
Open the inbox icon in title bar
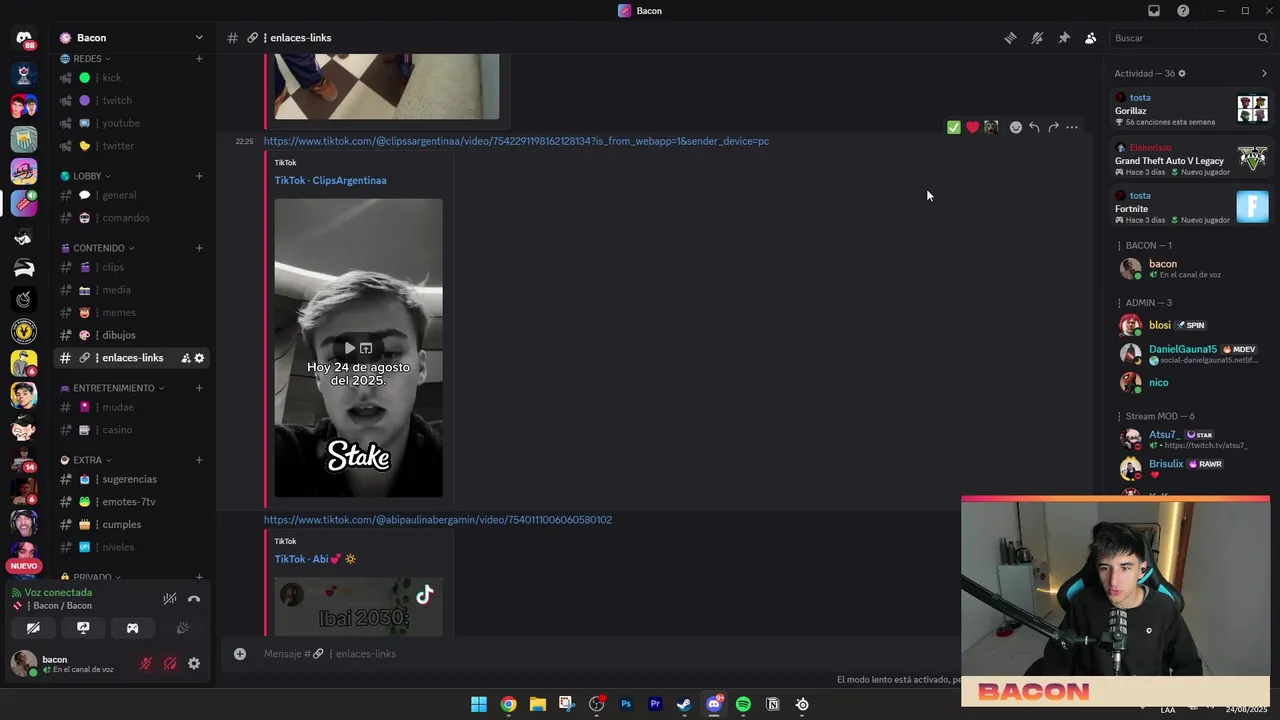pos(1154,11)
